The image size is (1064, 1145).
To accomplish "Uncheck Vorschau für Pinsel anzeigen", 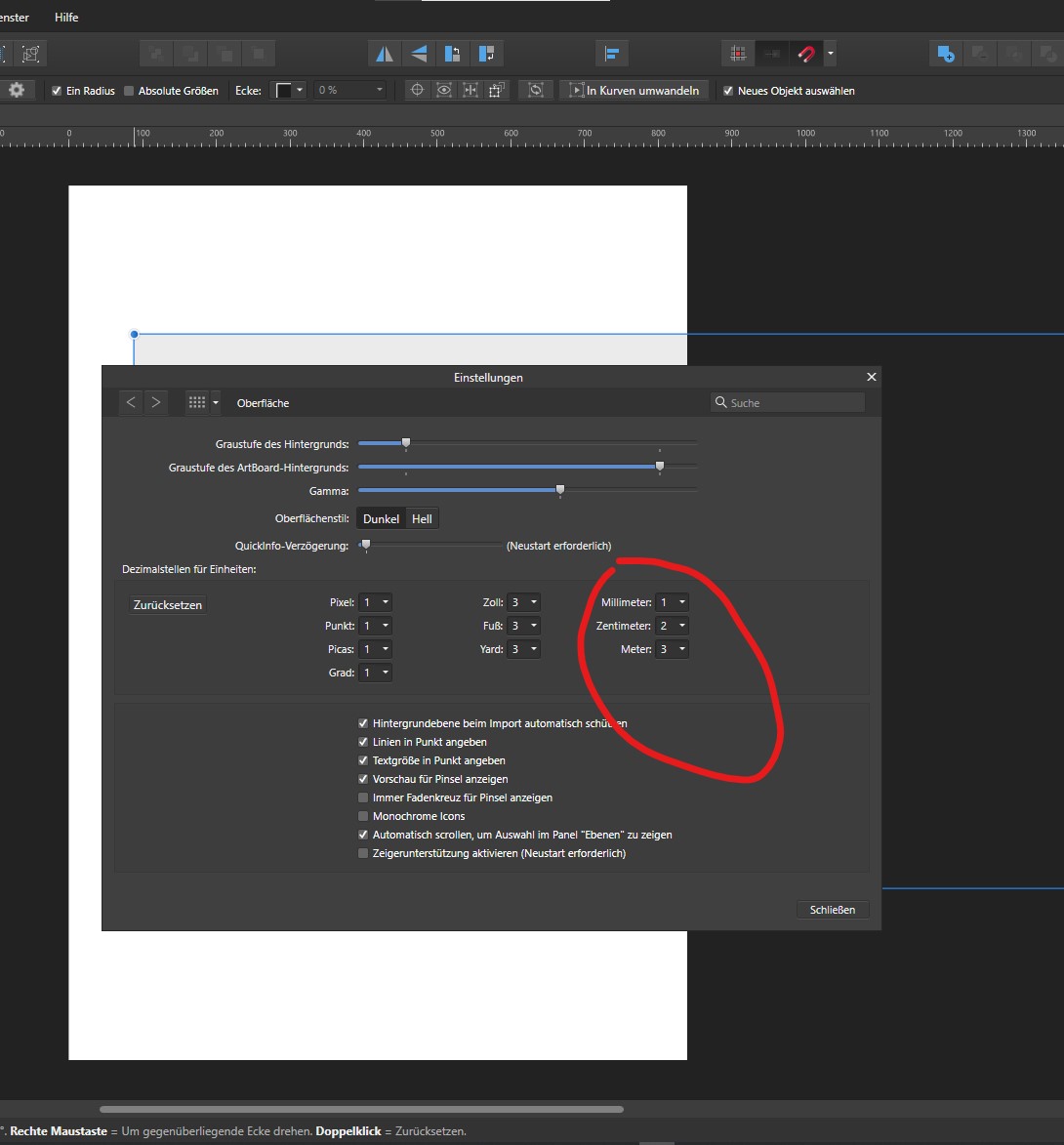I will [363, 779].
